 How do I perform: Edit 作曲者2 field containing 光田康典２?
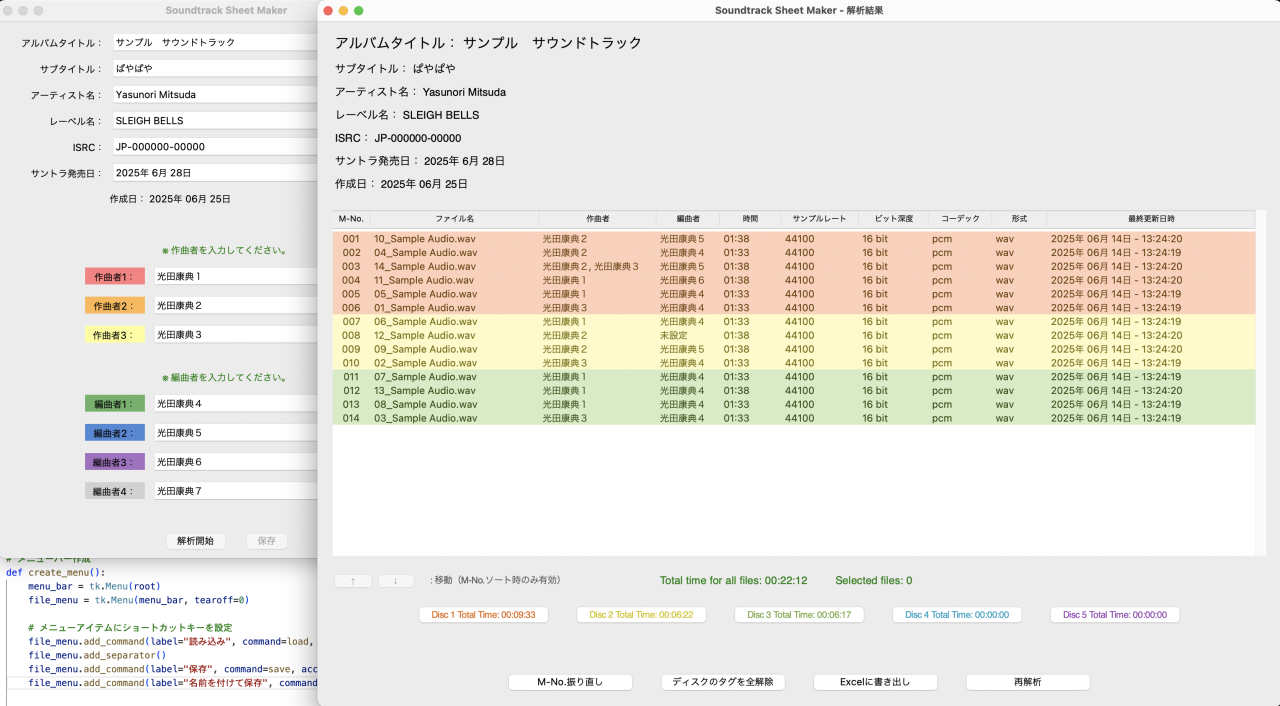coord(235,305)
